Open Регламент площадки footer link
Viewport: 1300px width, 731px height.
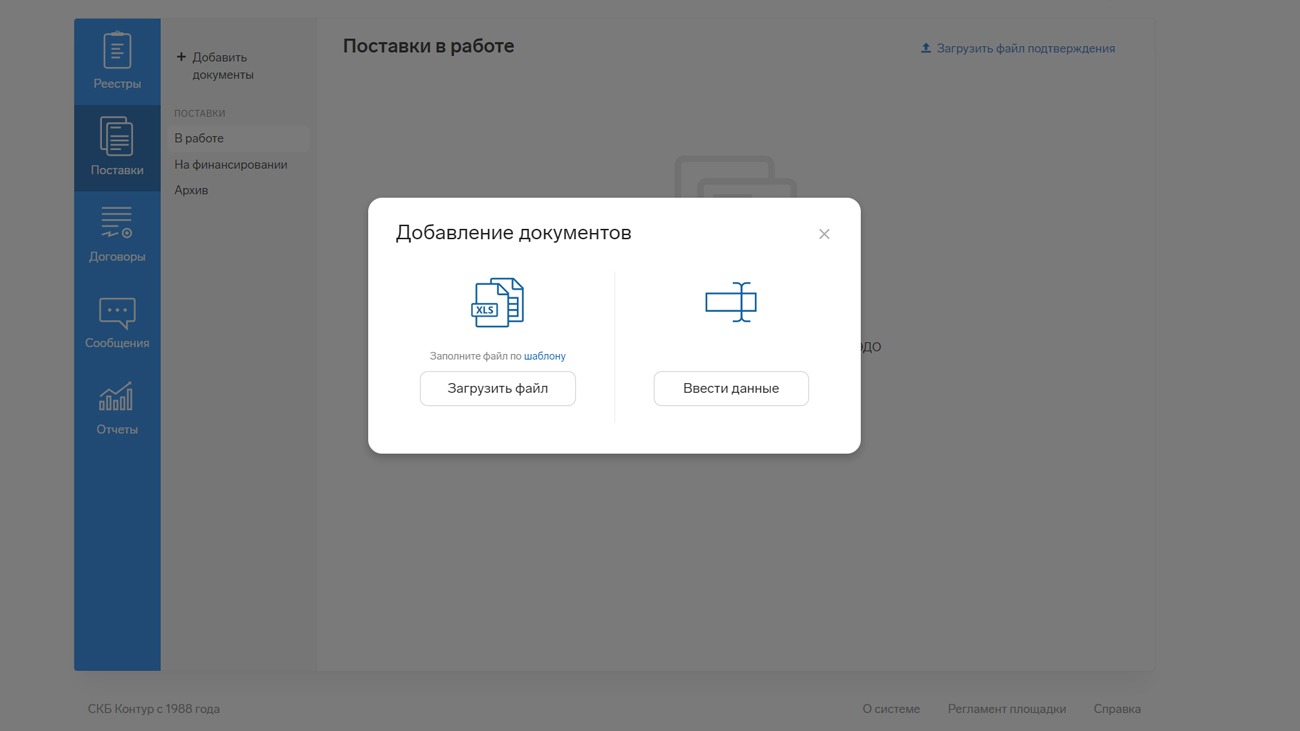1006,709
